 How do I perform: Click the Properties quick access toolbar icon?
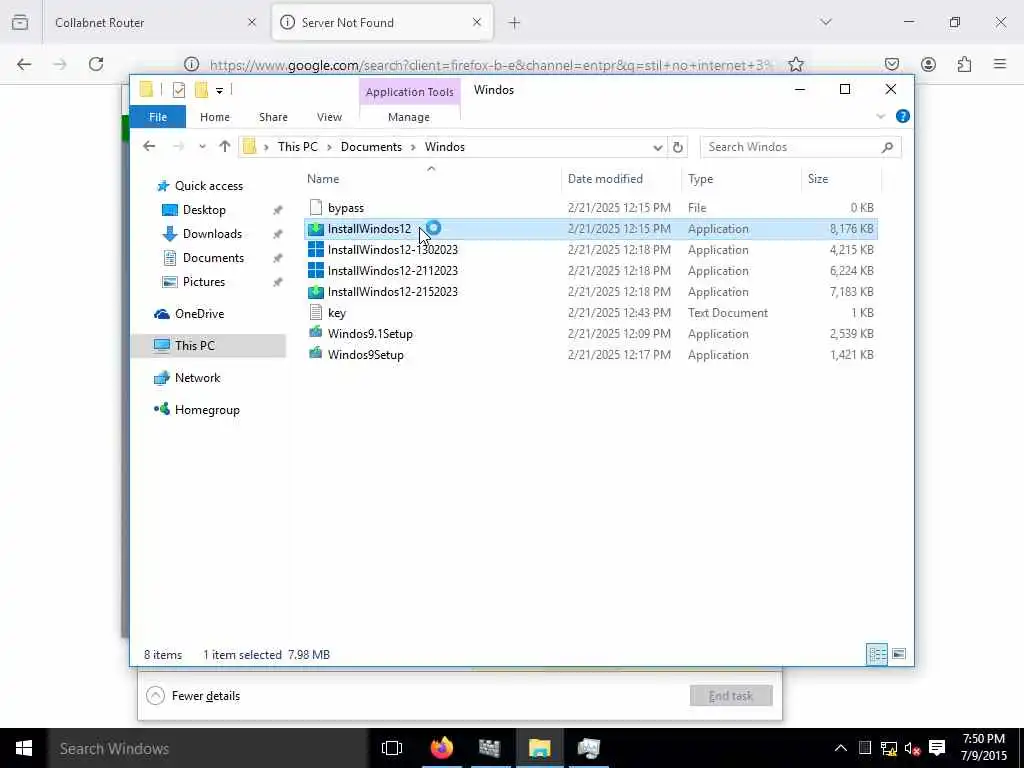tap(178, 90)
